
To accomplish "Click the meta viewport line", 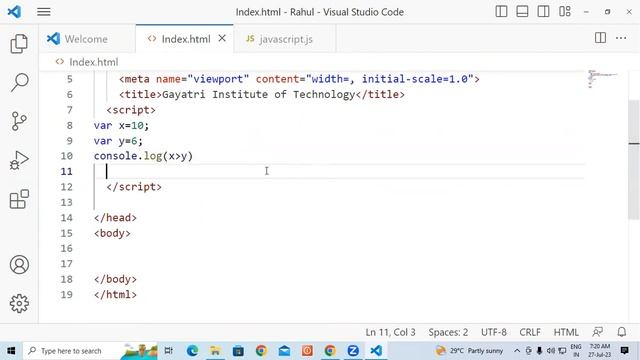I will [299, 79].
